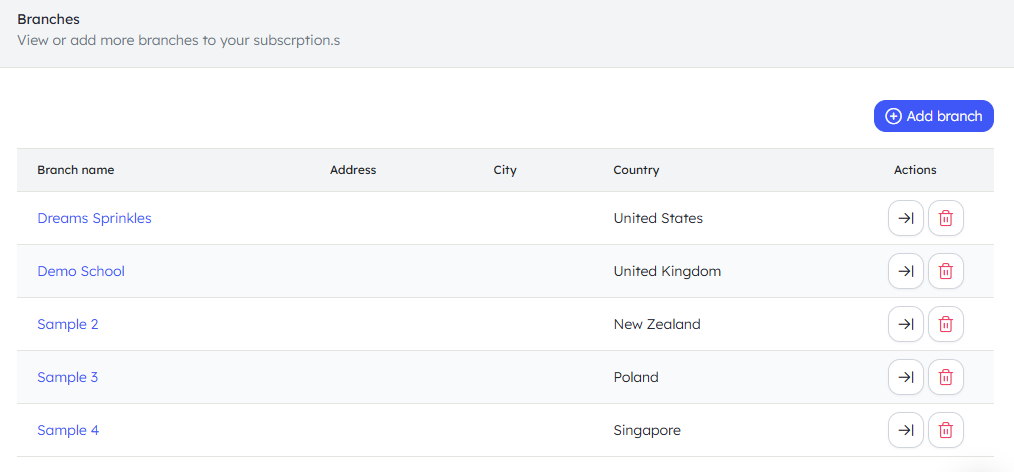Delete the Dreams Sprinkles branch
1014x472 pixels.
tap(945, 218)
